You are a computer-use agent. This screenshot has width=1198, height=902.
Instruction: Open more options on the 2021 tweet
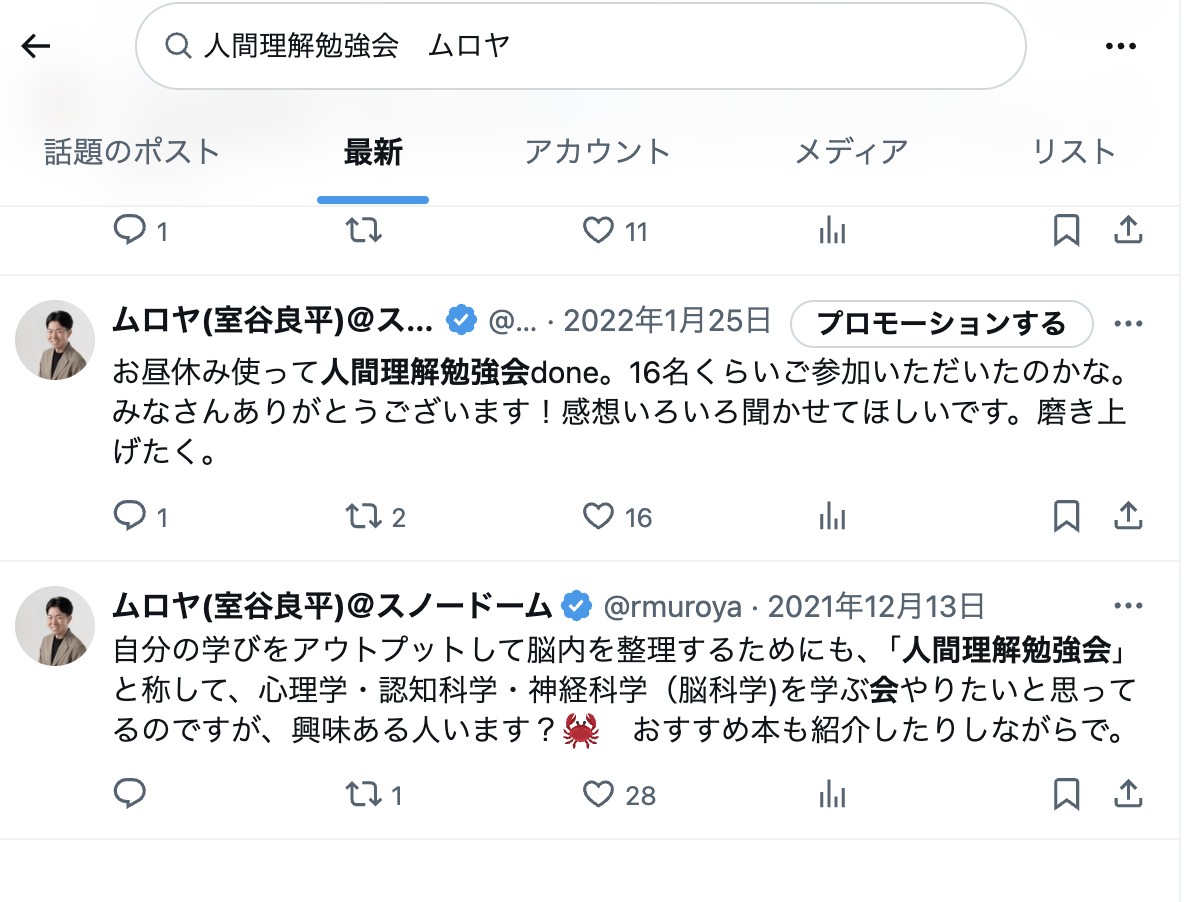pos(1128,604)
